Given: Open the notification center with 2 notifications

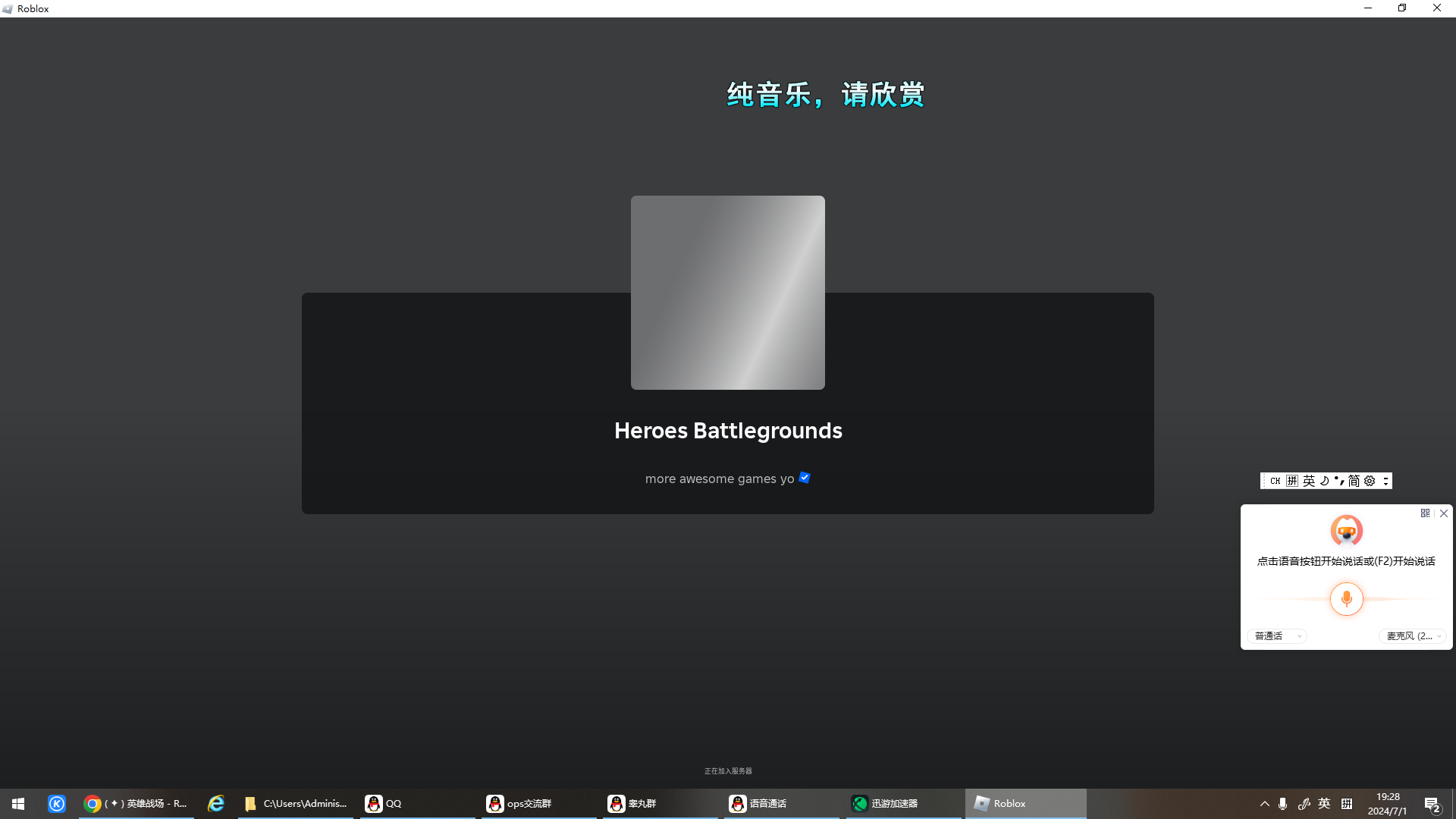Looking at the screenshot, I should coord(1432,804).
